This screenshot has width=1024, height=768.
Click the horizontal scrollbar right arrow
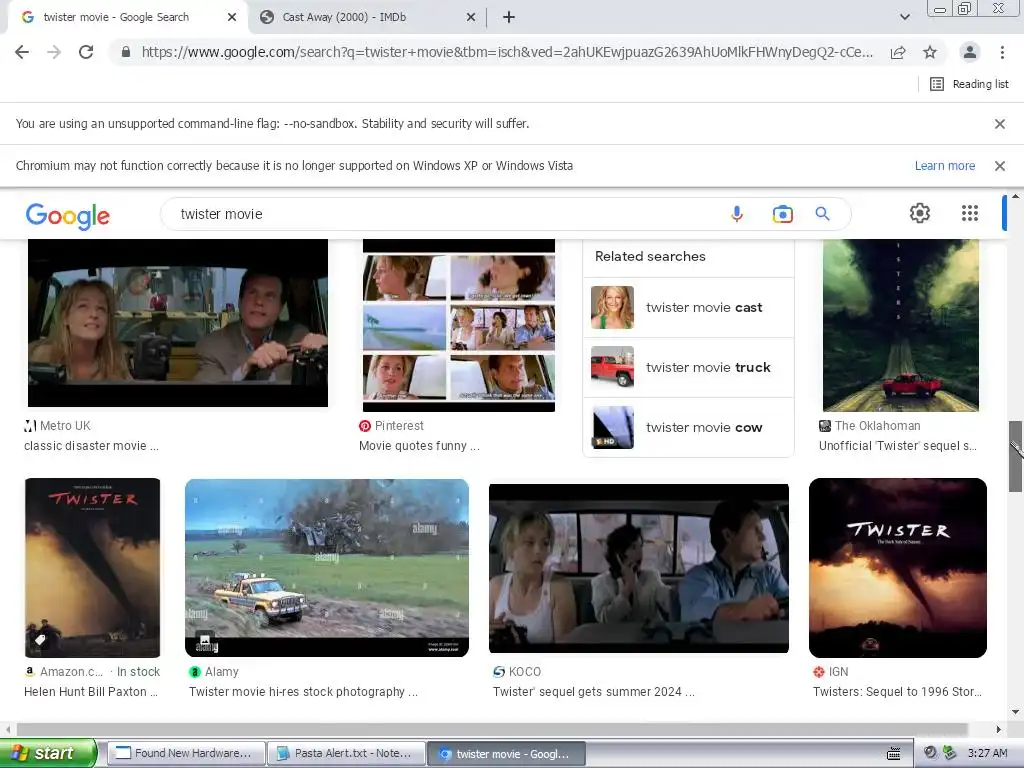point(998,729)
